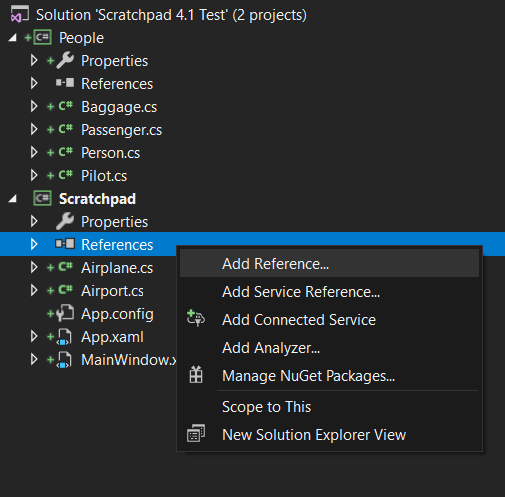
Task: Select New Solution Explorer View menu item
Action: [329, 435]
